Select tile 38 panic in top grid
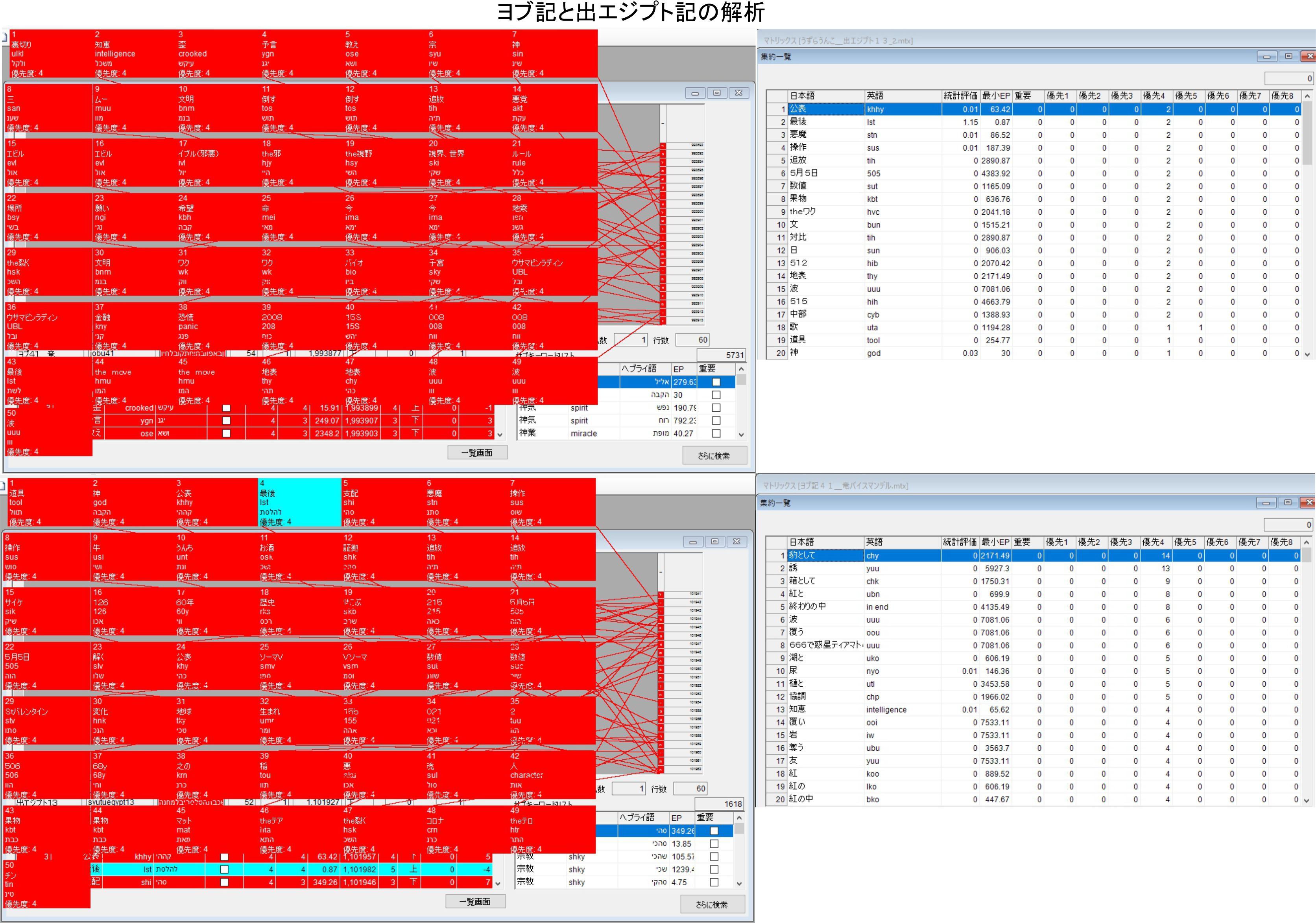The width and height of the screenshot is (1316, 923). click(218, 326)
